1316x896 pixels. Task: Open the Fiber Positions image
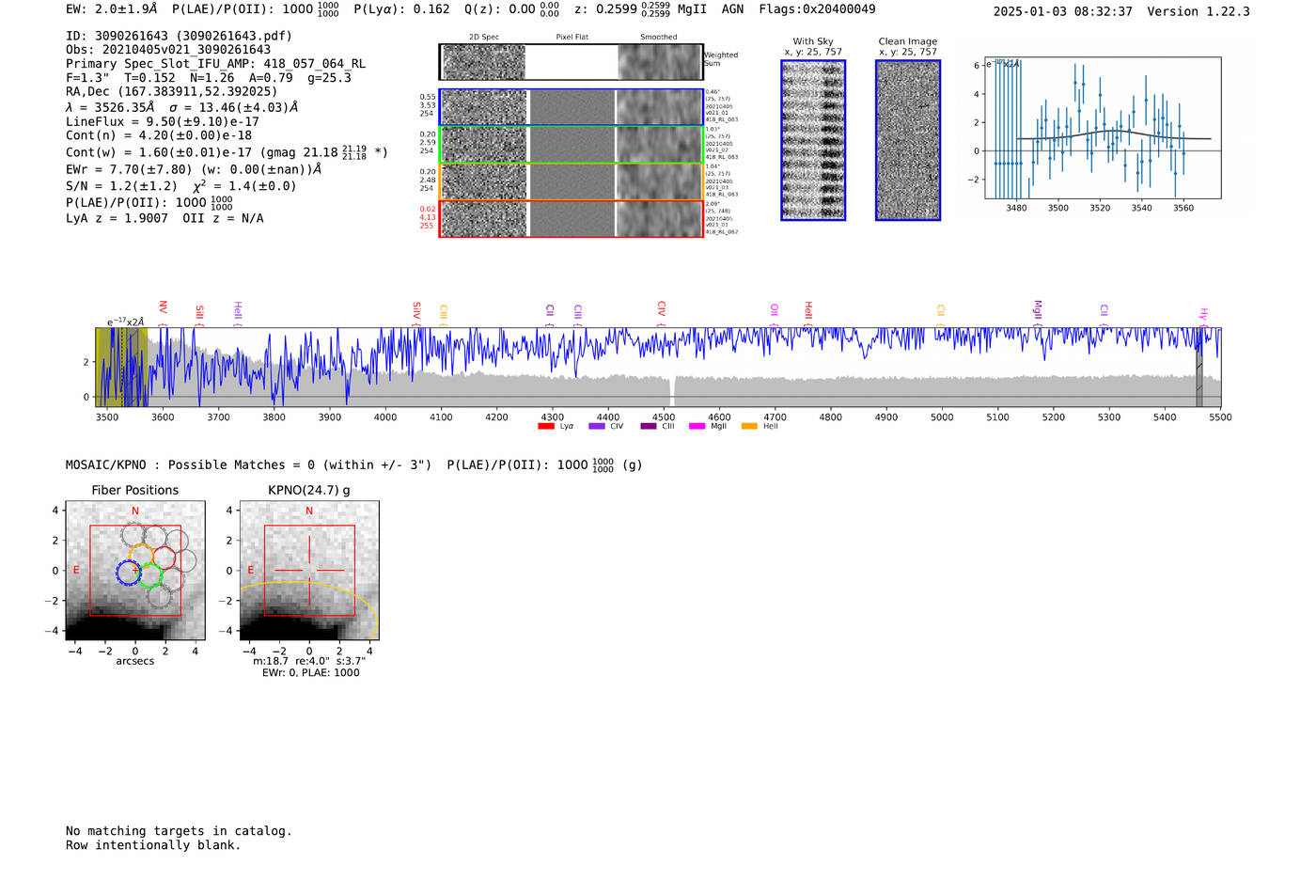135,572
